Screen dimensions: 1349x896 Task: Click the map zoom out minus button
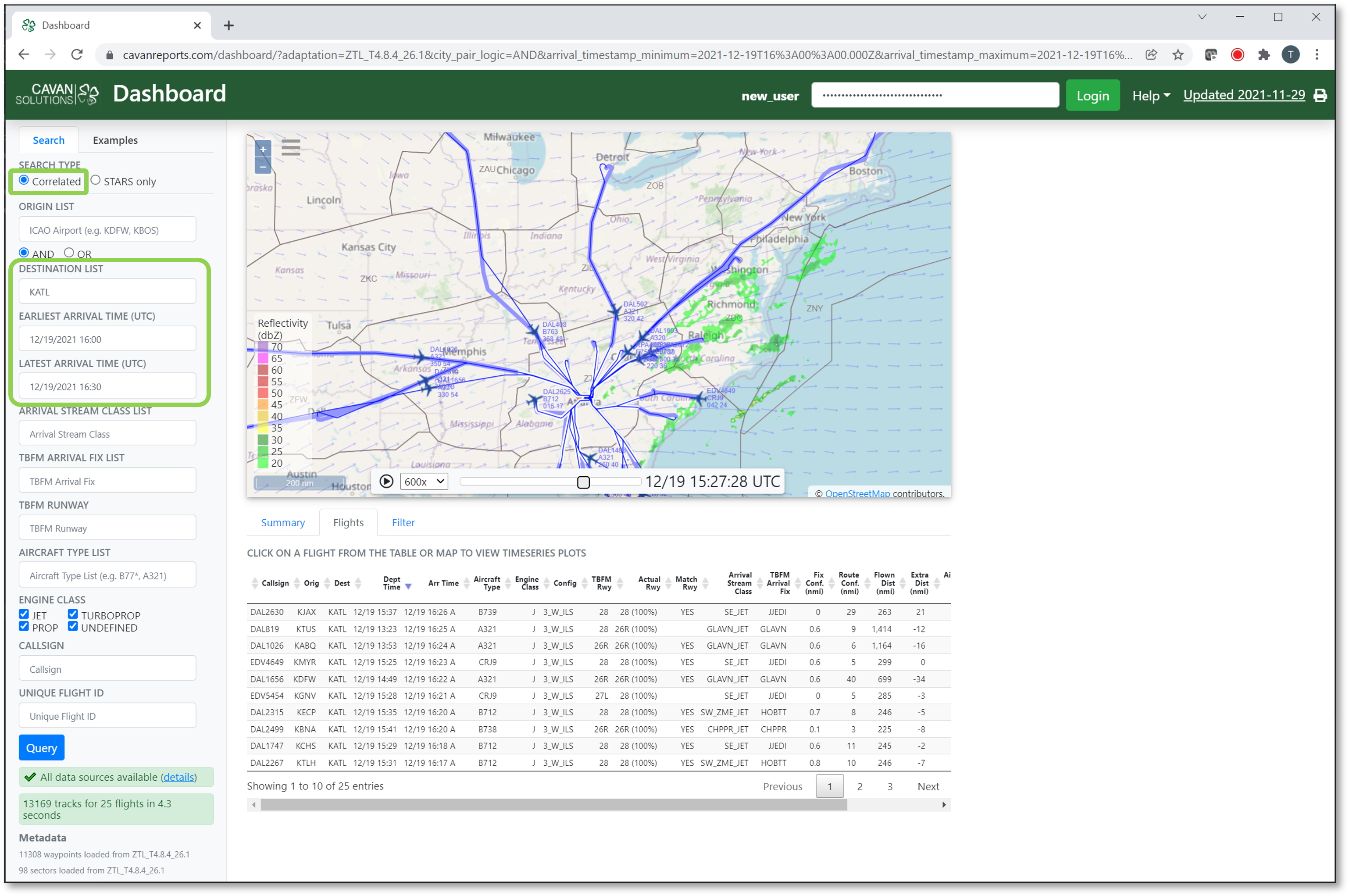coord(263,166)
